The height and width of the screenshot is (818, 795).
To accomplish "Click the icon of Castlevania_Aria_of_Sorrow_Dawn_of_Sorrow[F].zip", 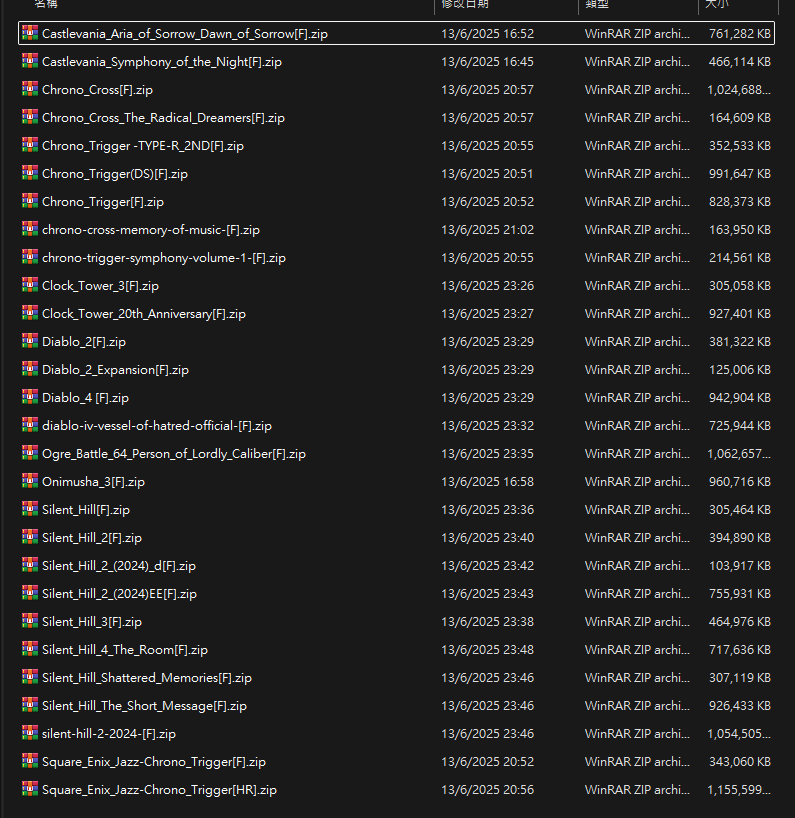I will pos(30,33).
